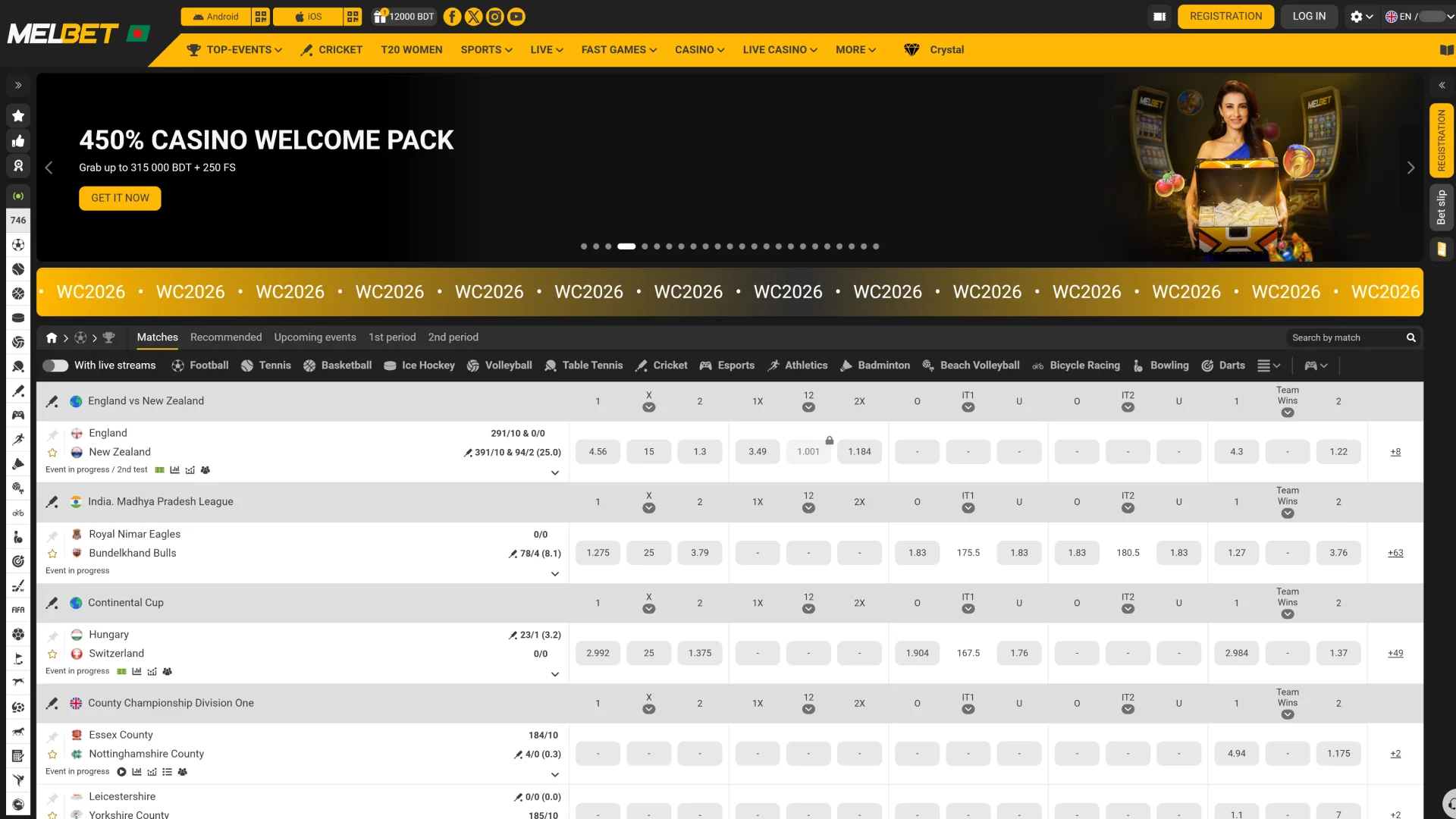Favorite the New Zealand match star
The height and width of the screenshot is (819, 1456).
click(52, 453)
